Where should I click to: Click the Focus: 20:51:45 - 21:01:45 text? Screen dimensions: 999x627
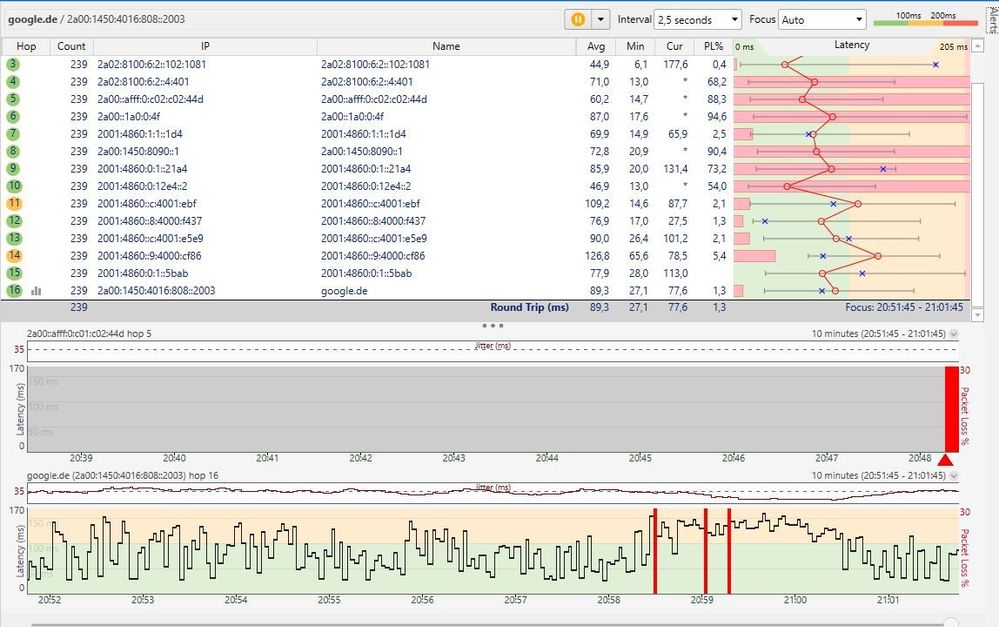pos(904,307)
